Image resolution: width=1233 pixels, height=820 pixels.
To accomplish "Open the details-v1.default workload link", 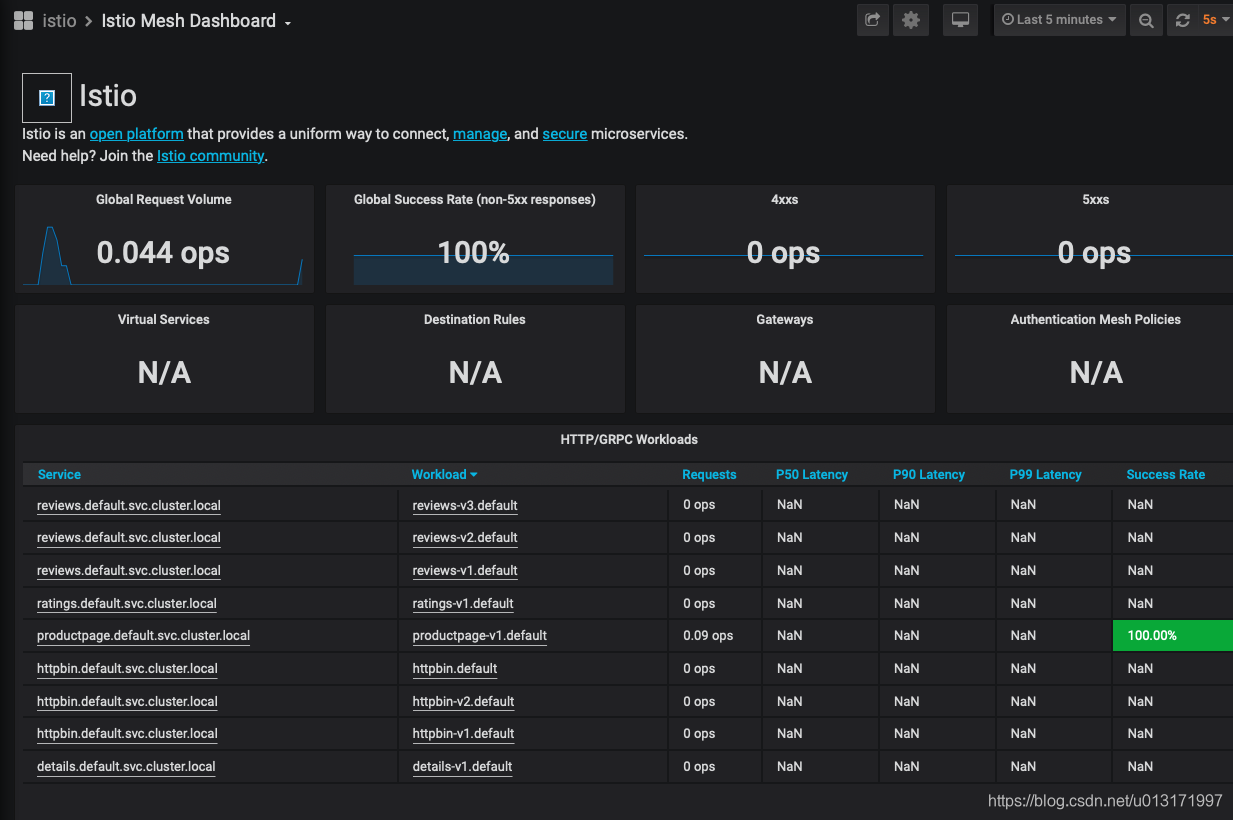I will click(x=462, y=767).
